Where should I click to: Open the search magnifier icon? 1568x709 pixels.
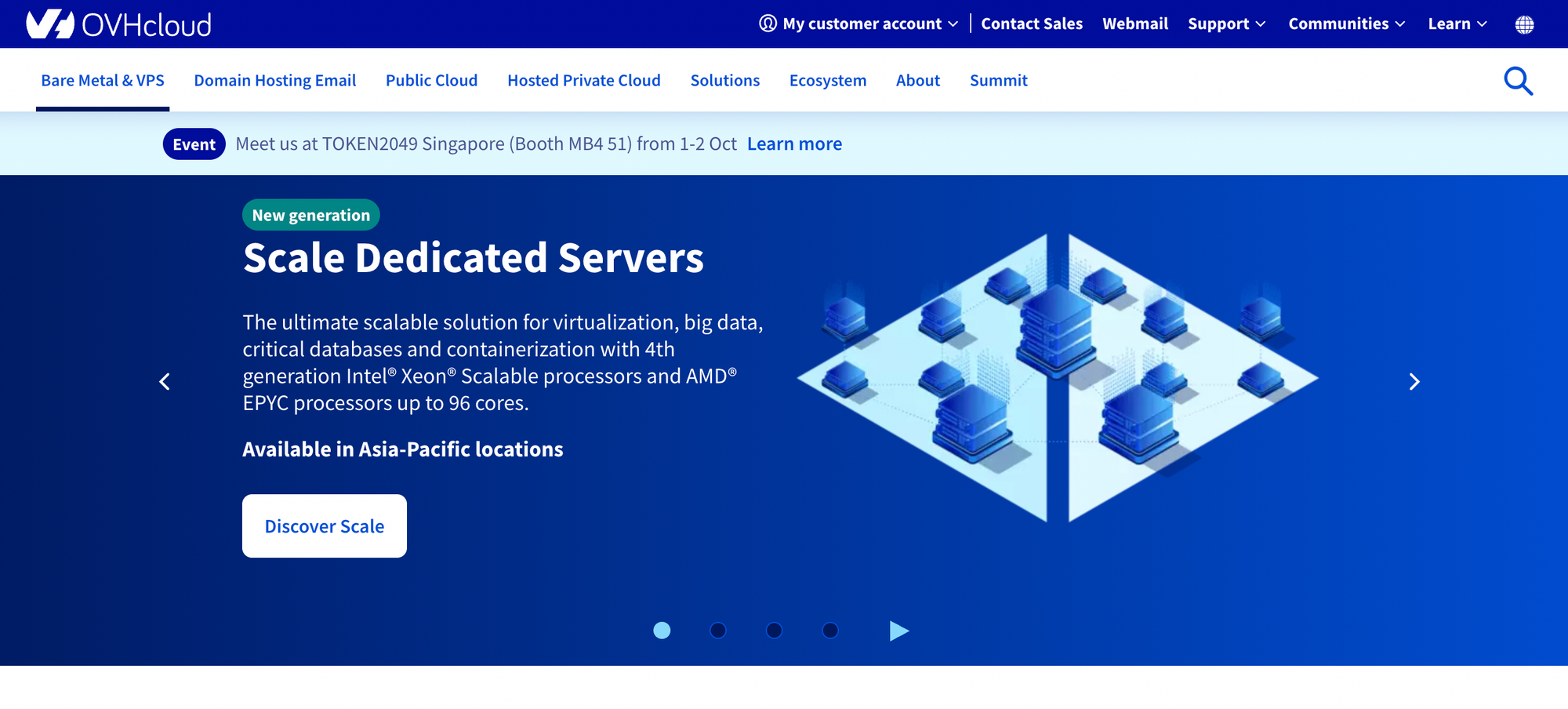point(1518,81)
